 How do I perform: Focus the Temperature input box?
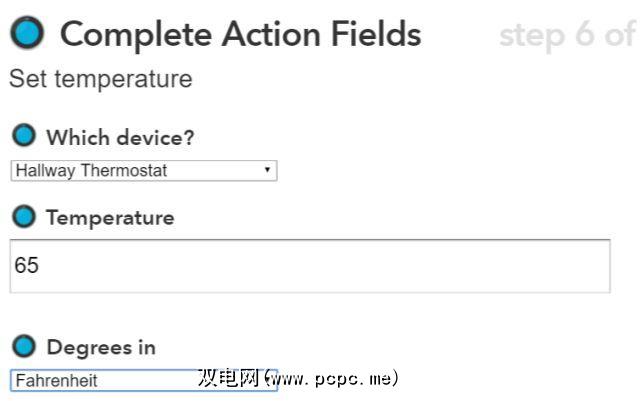coord(309,266)
